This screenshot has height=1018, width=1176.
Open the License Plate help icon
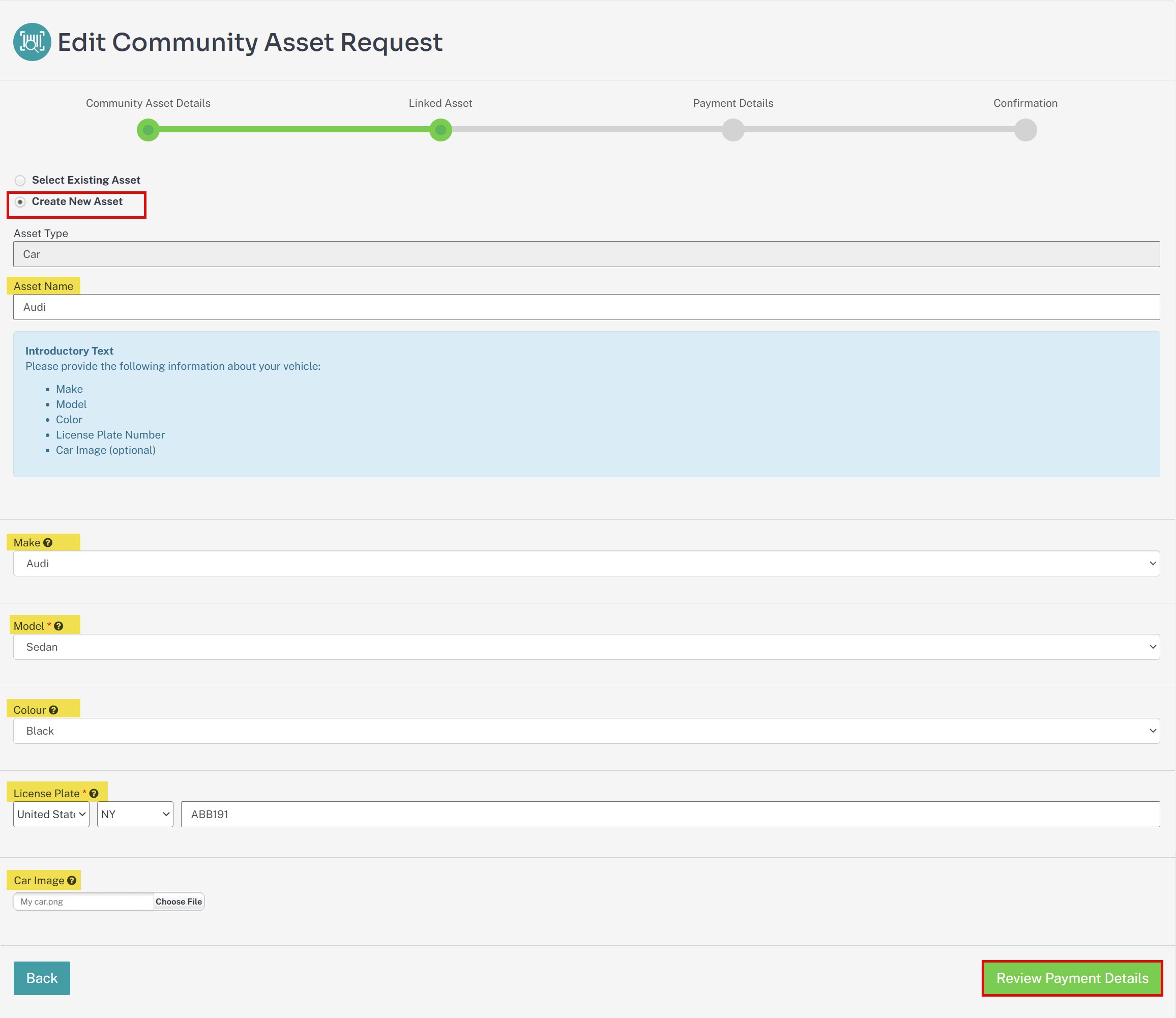94,794
